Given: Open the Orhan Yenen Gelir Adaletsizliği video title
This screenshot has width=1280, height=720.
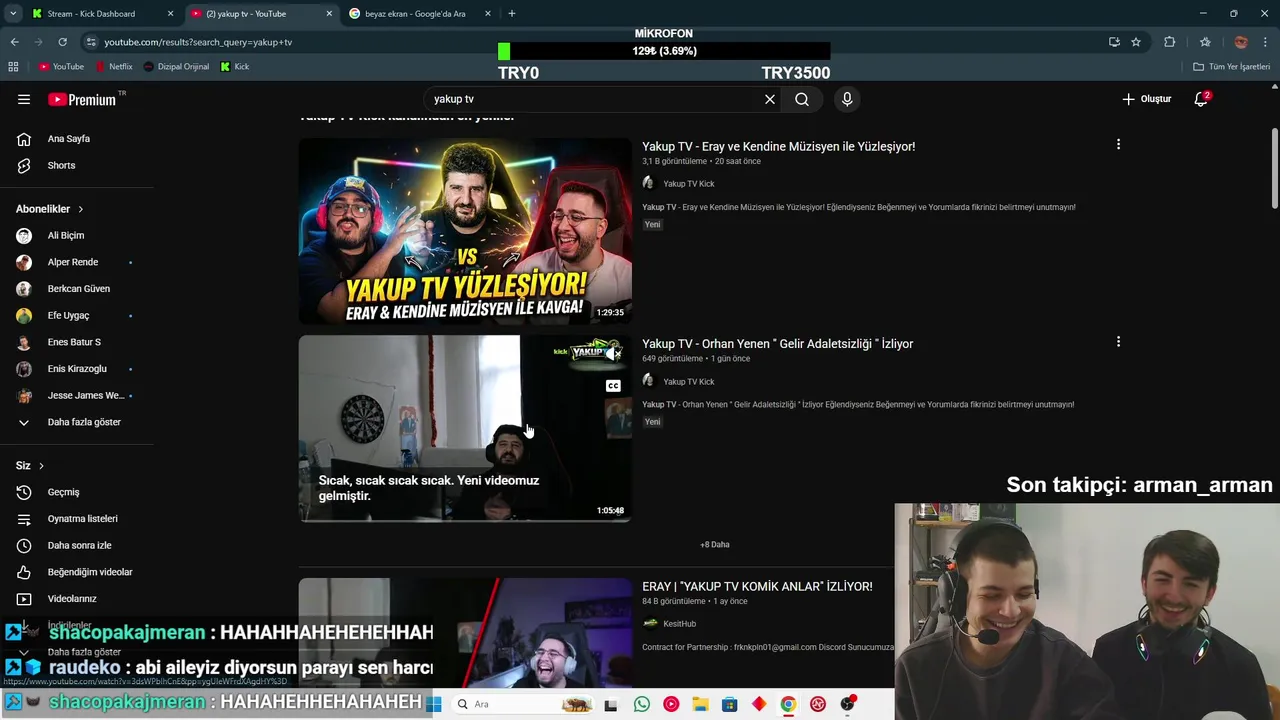Looking at the screenshot, I should [x=777, y=343].
